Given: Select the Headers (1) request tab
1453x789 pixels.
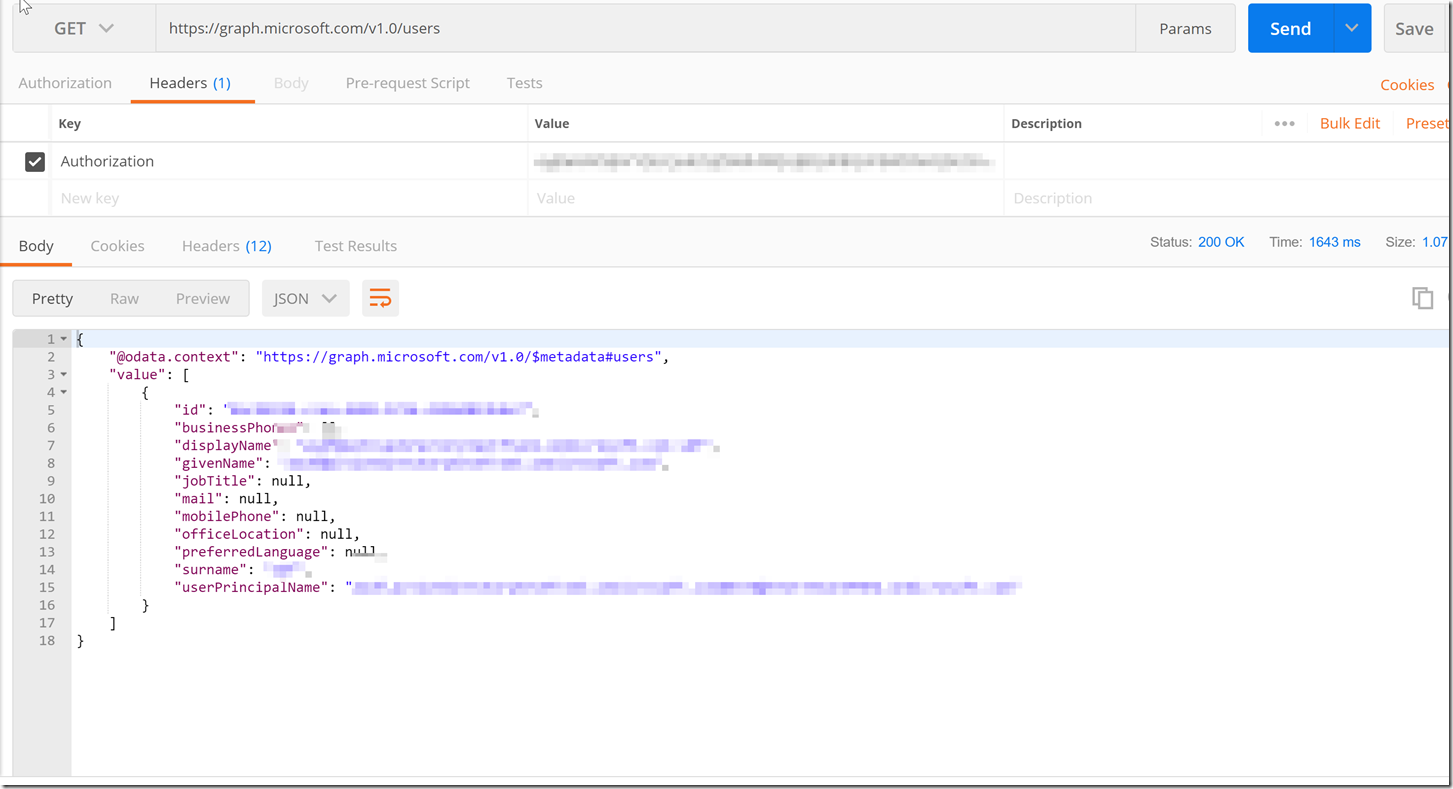Looking at the screenshot, I should click(190, 83).
